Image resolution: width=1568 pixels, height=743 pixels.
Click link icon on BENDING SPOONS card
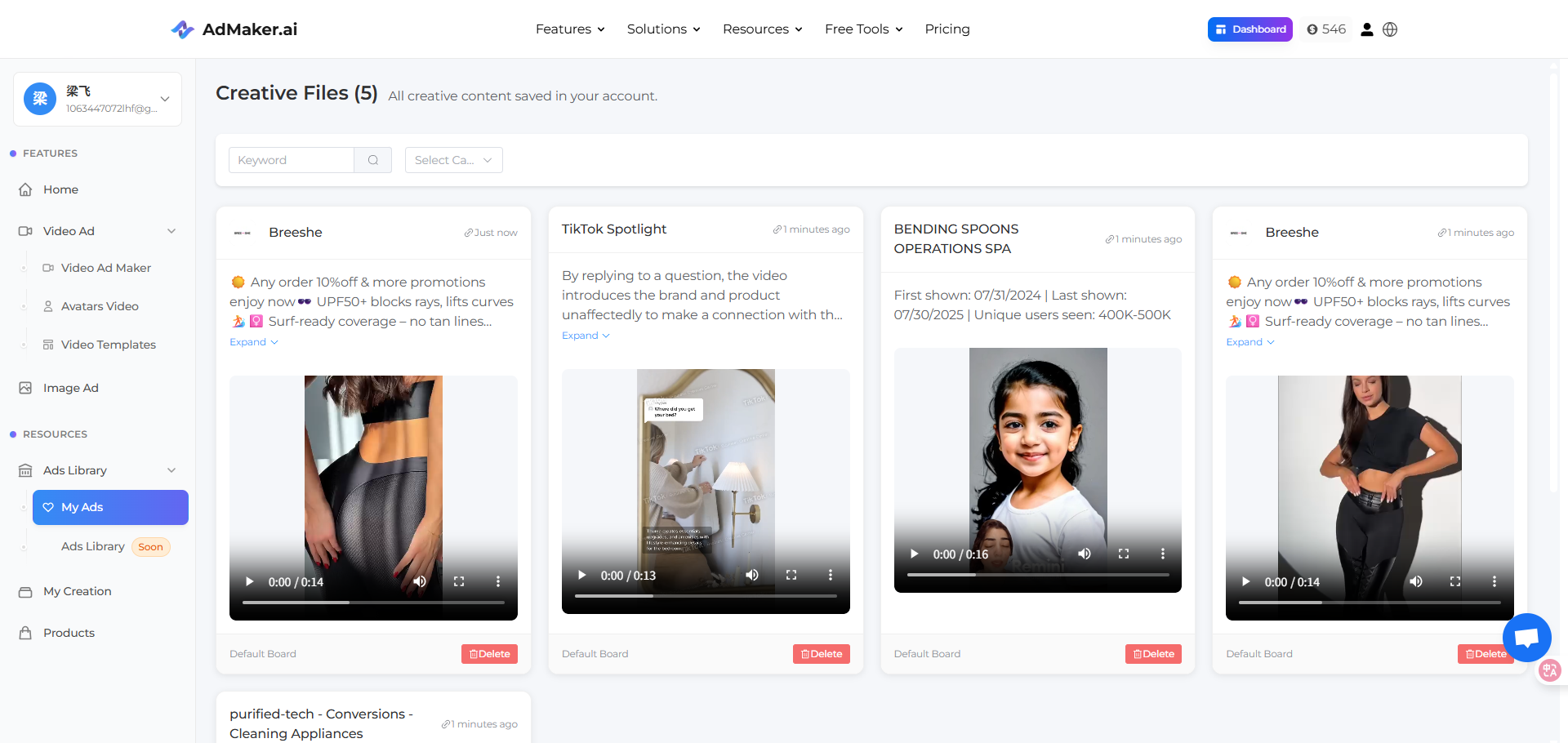click(x=1110, y=239)
